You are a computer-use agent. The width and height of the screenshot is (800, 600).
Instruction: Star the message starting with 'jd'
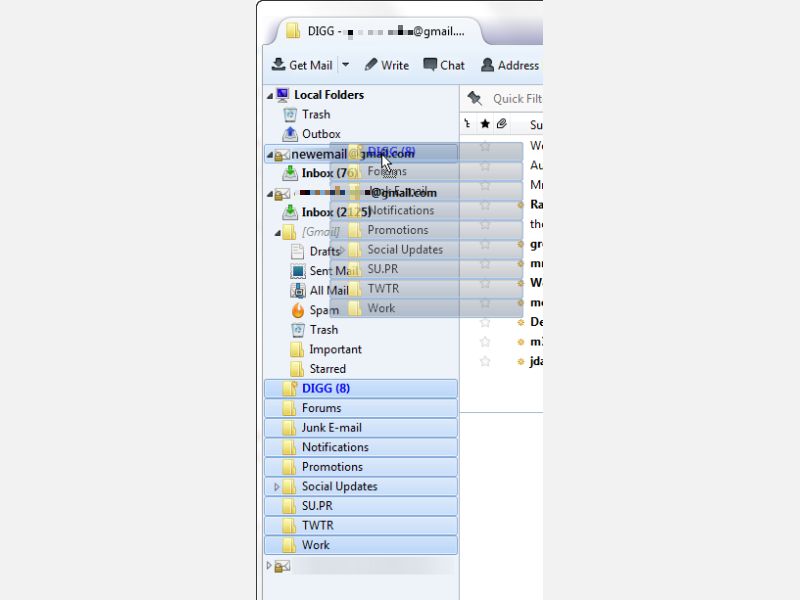click(x=485, y=361)
